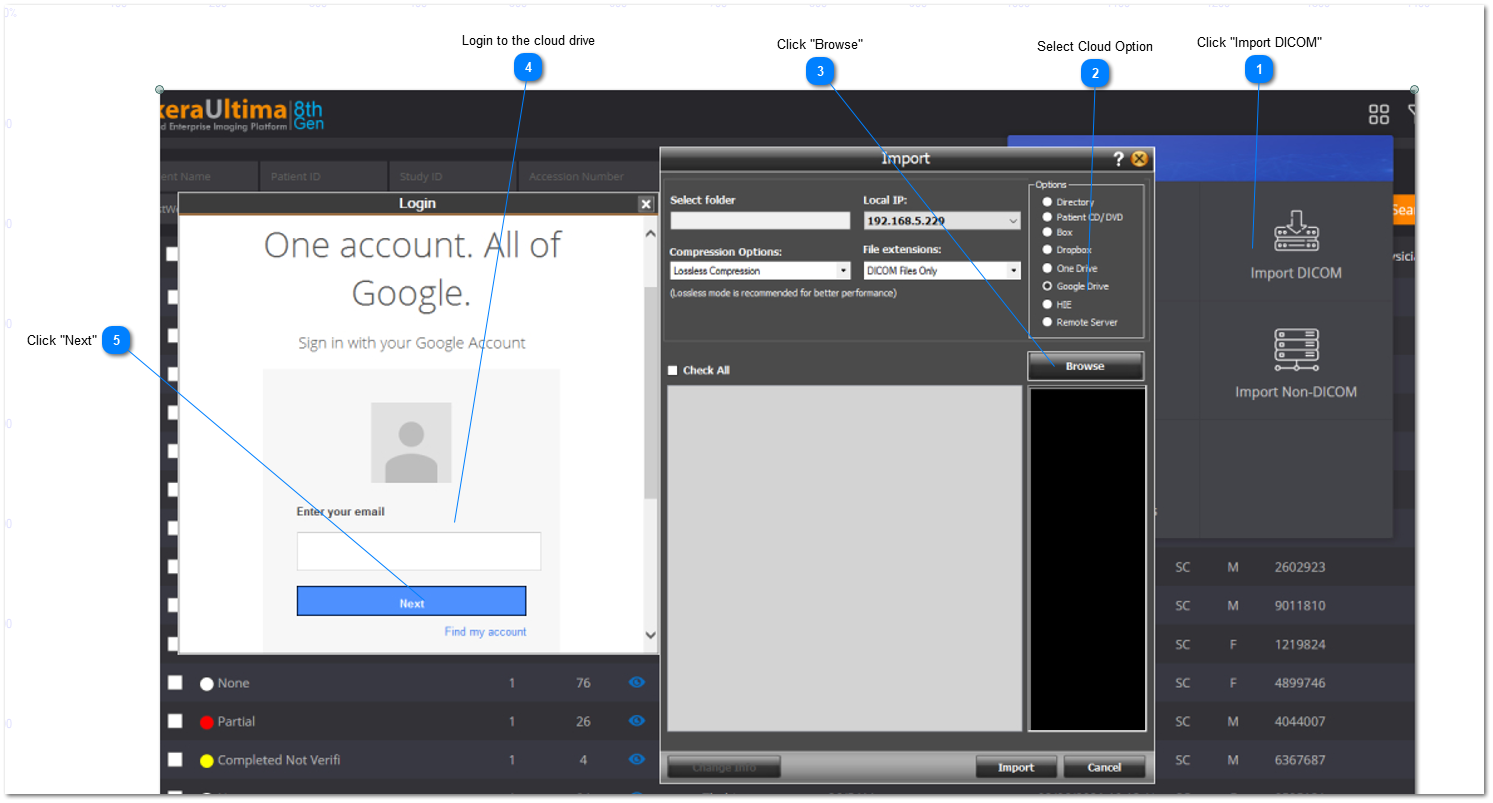Open the grid layout view icon top right
1493x803 pixels.
[x=1378, y=114]
